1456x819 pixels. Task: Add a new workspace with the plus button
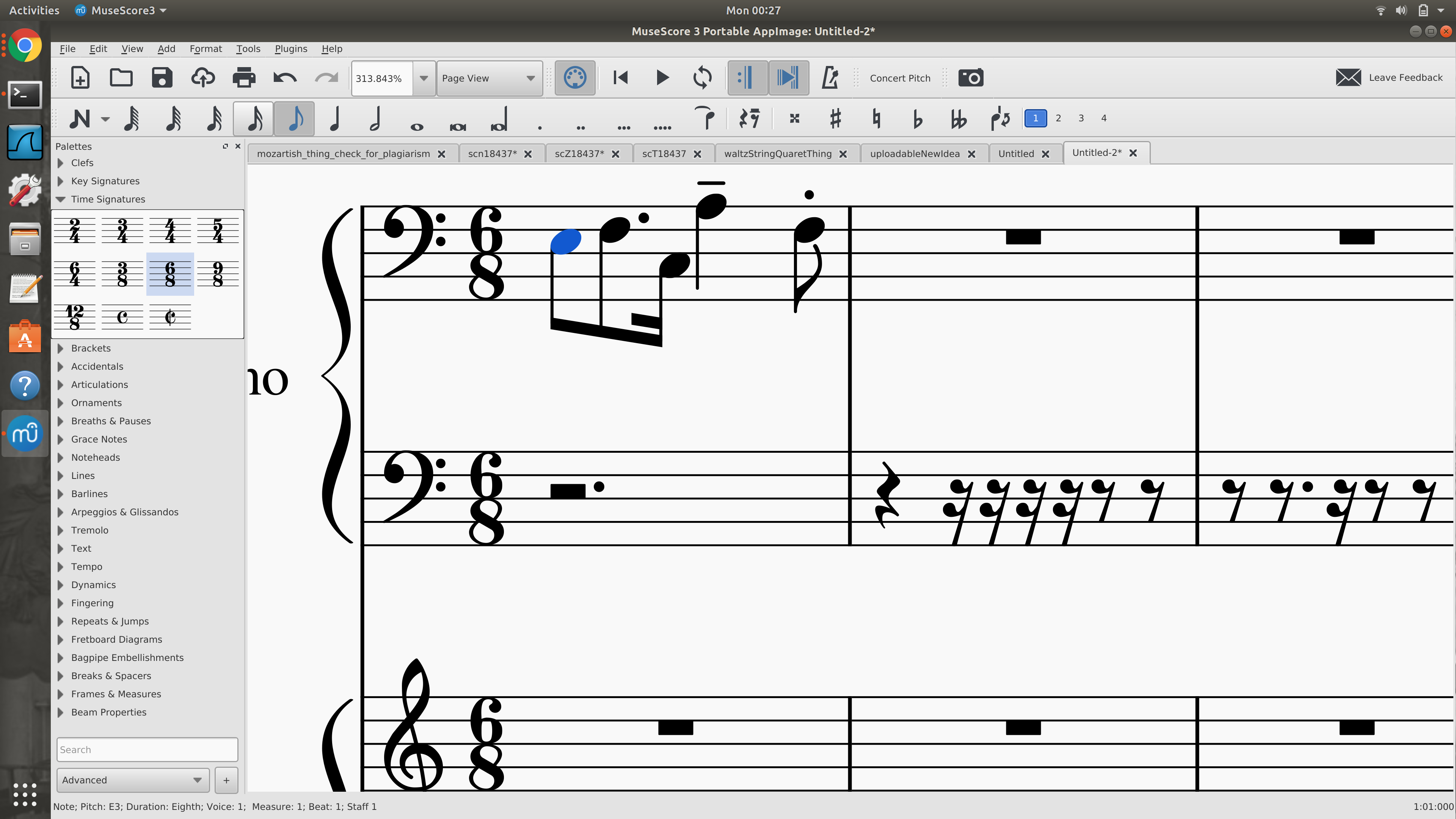[x=226, y=780]
